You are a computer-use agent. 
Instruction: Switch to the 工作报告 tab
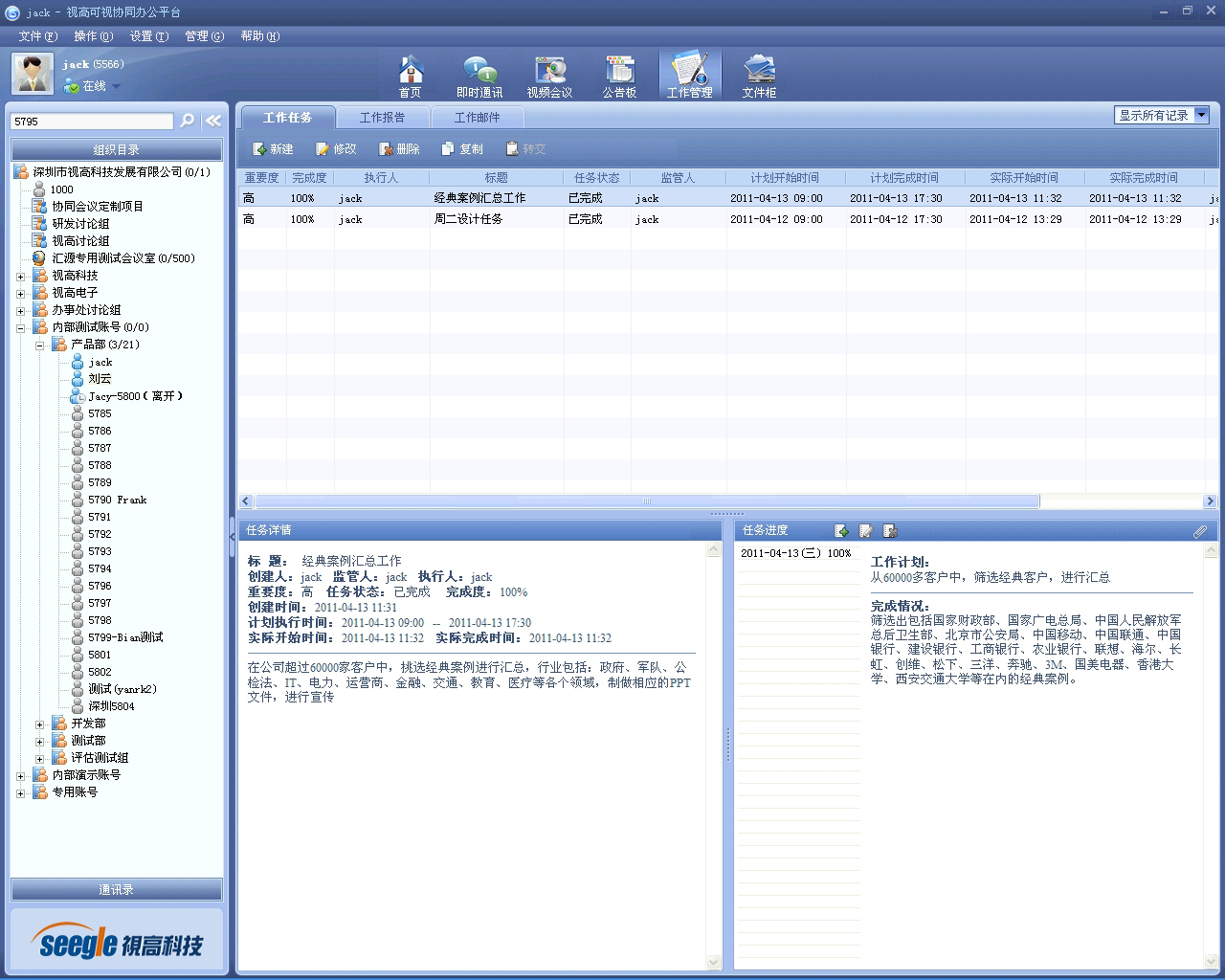[x=382, y=118]
